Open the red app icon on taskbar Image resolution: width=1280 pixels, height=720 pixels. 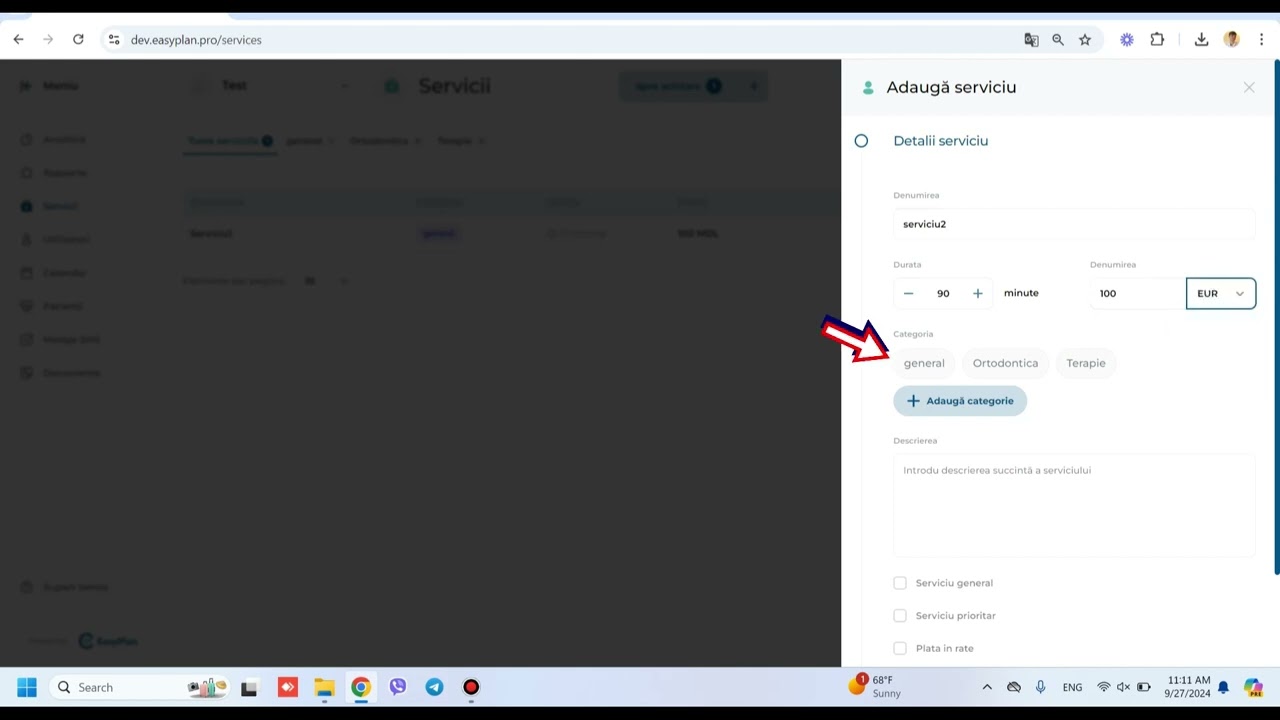tap(287, 687)
